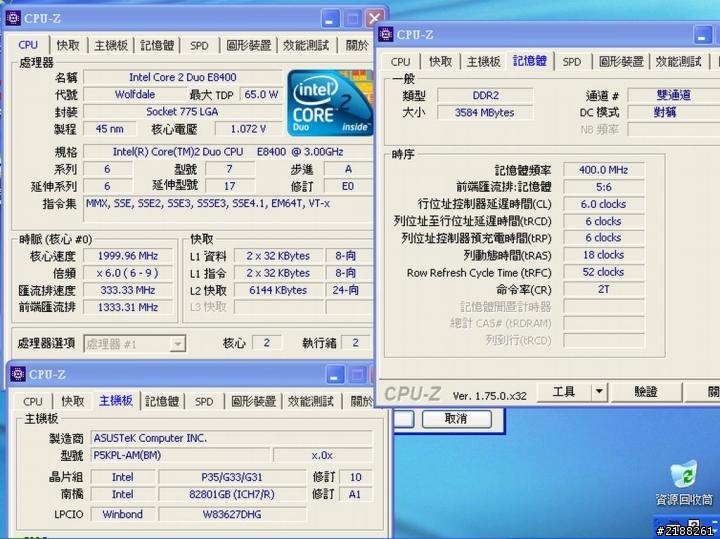
Task: Open the 主機板 tab in the memory window
Action: point(483,62)
